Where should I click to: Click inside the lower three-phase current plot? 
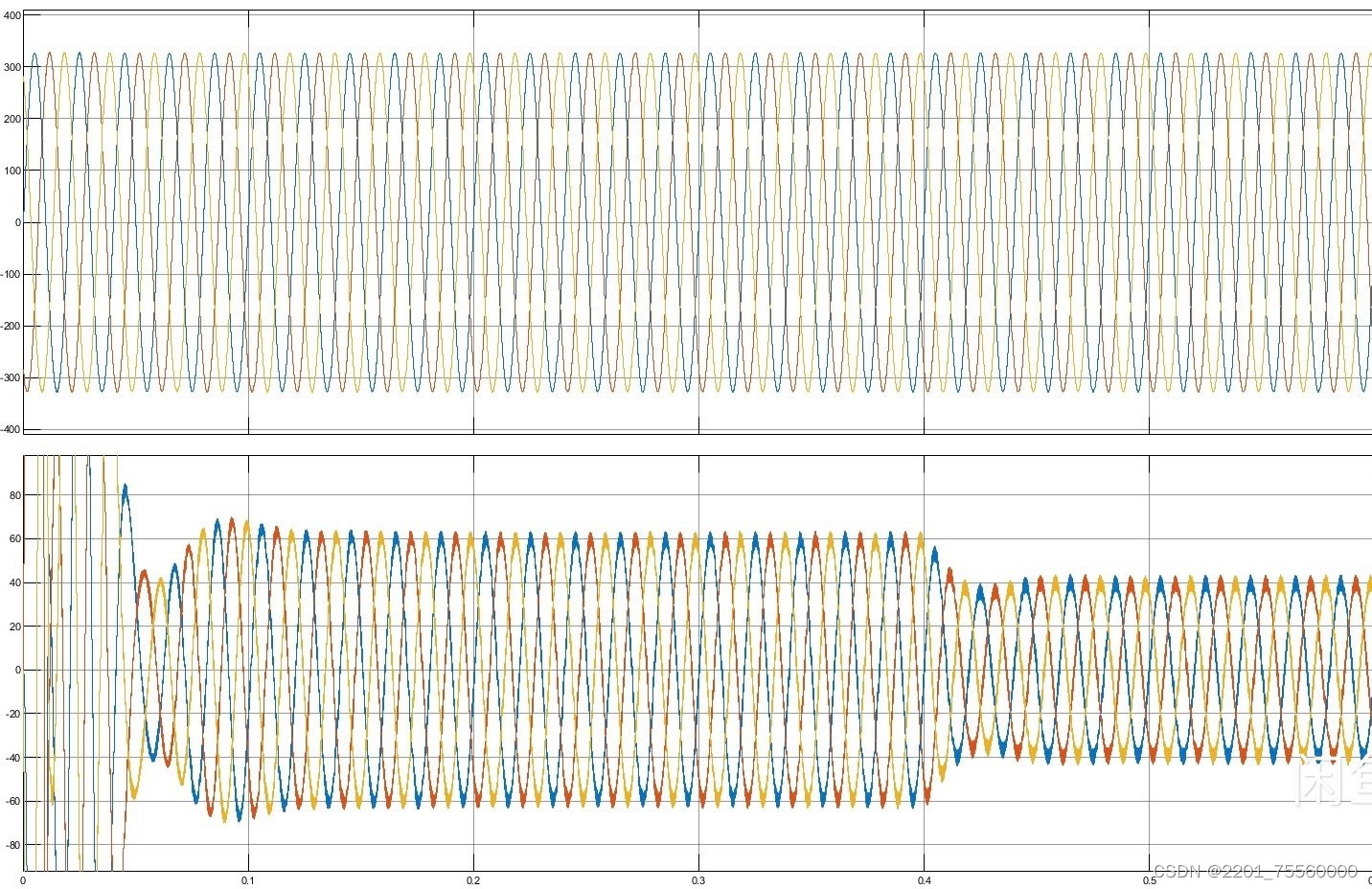click(x=697, y=663)
